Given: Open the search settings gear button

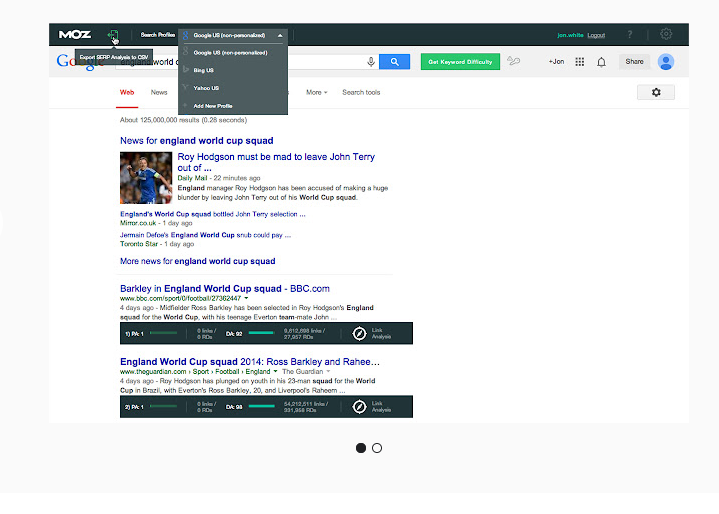Looking at the screenshot, I should 656,92.
